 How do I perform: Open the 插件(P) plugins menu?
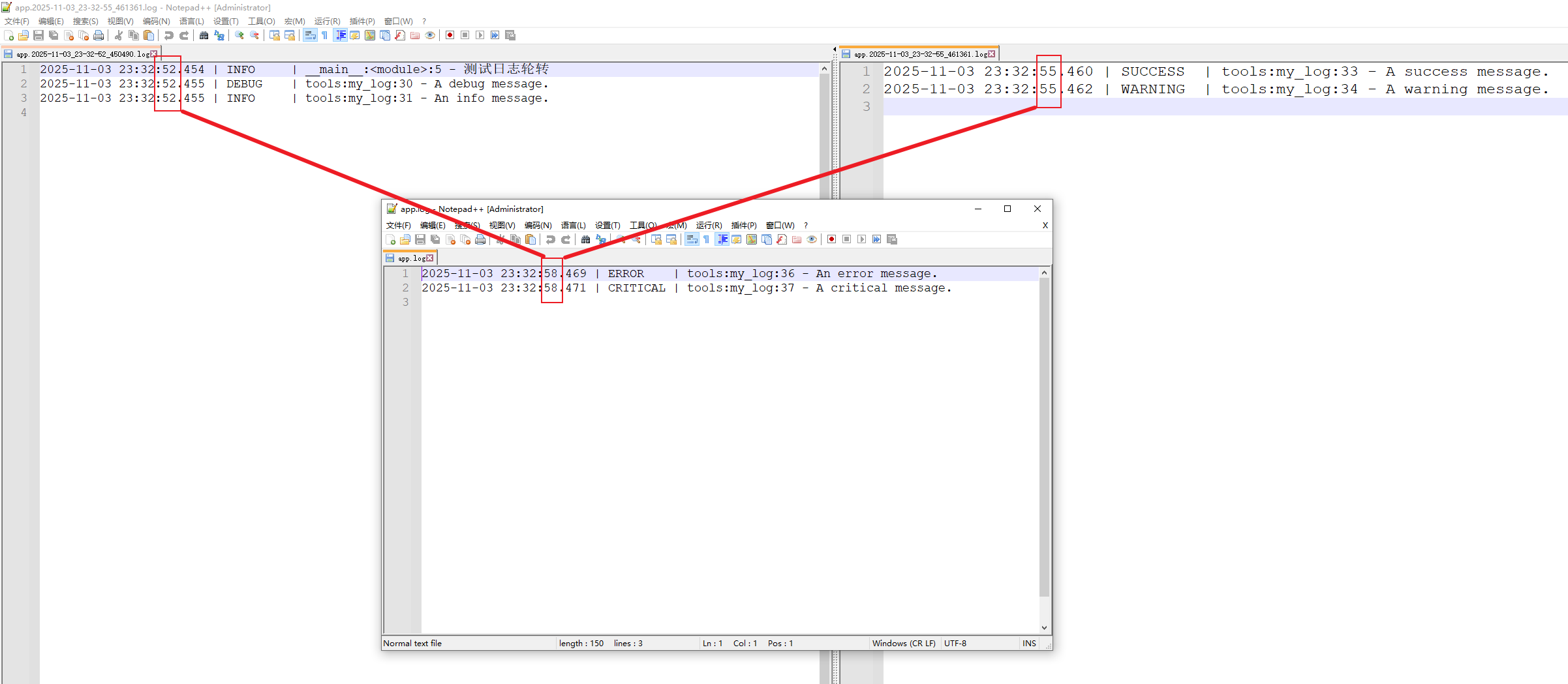tap(361, 21)
